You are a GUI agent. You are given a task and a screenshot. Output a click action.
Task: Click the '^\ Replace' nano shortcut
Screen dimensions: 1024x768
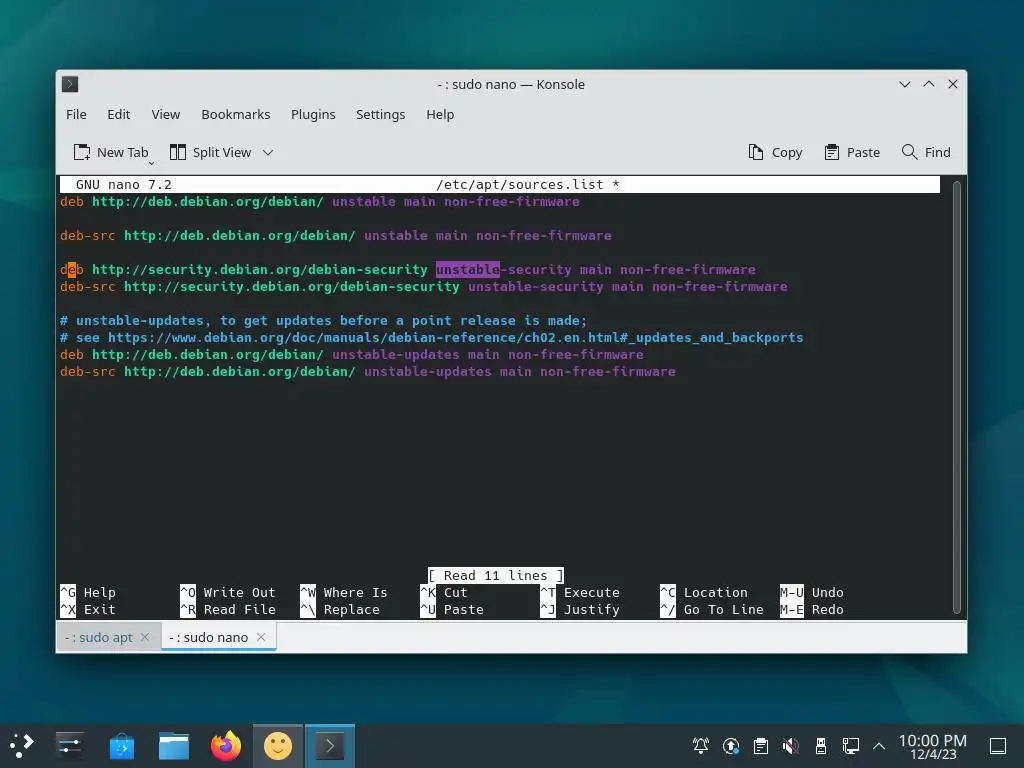[340, 609]
